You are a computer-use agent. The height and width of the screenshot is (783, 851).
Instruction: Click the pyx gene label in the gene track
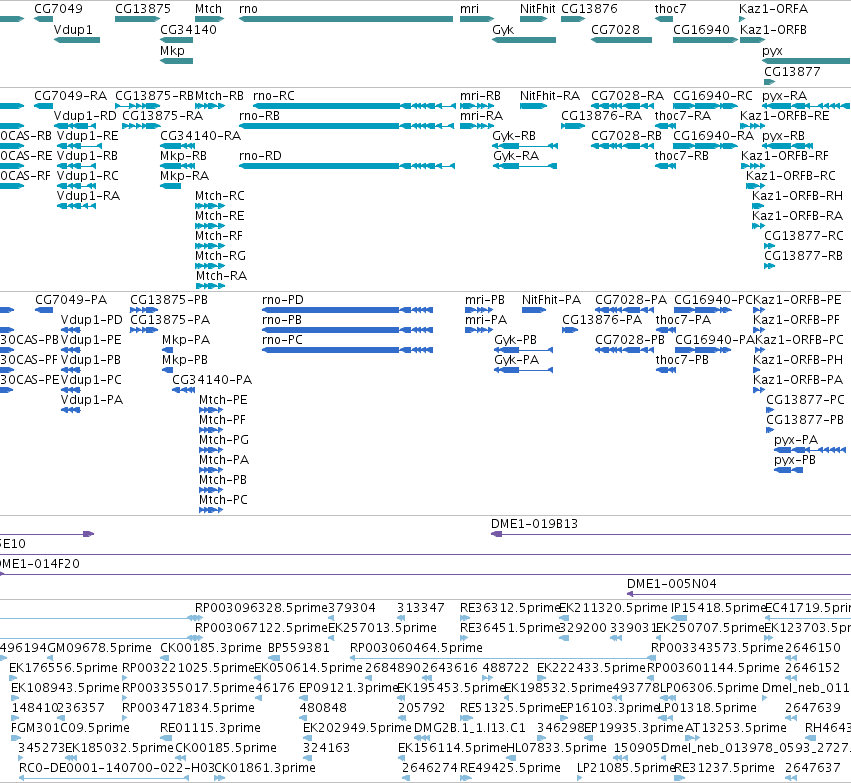(x=772, y=51)
